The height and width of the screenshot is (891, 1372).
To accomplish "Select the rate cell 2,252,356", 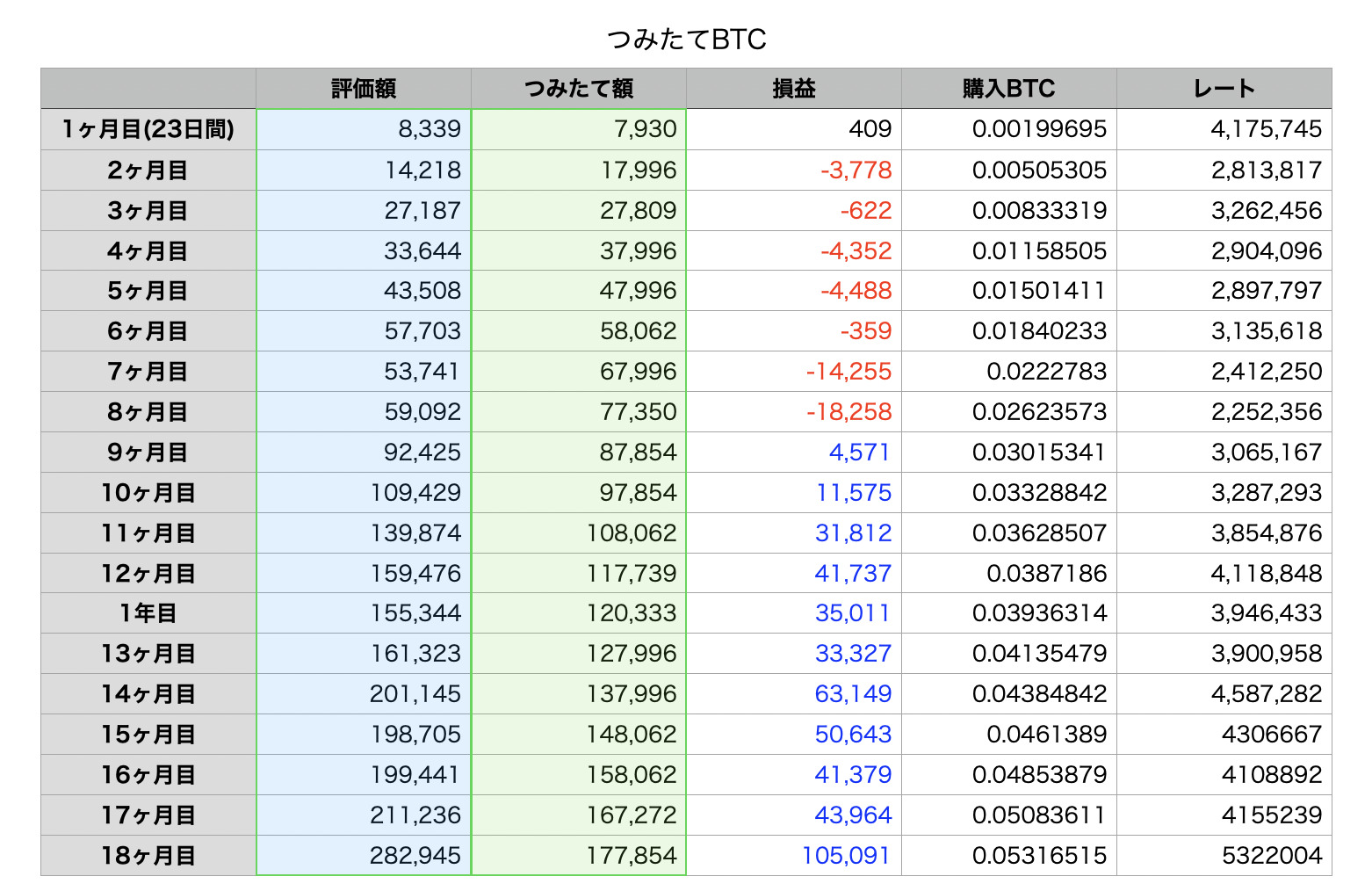I will click(1224, 411).
